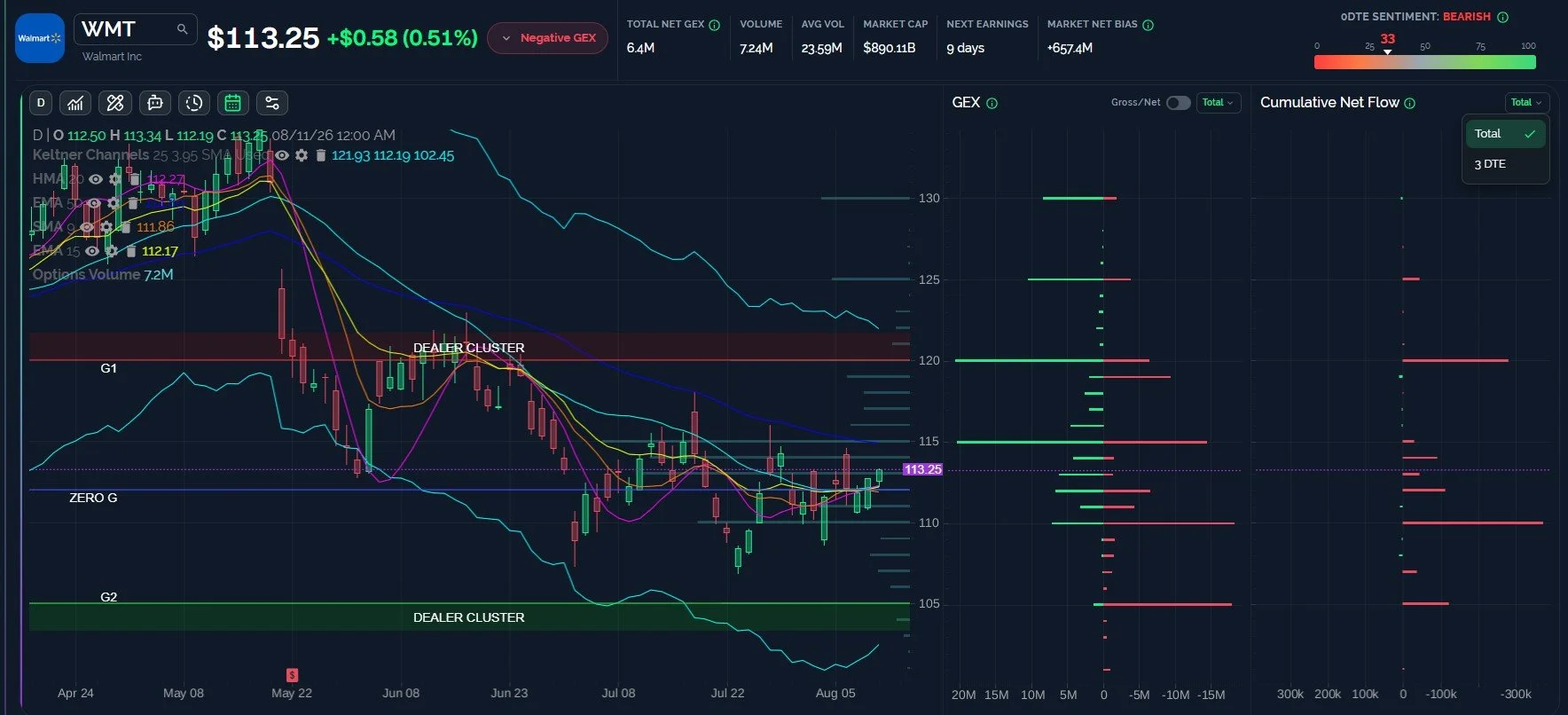Open HMA 20 settings gear
Image resolution: width=1568 pixels, height=715 pixels.
pos(114,179)
